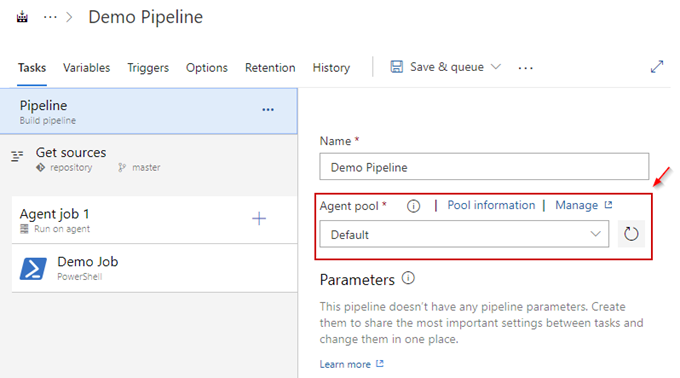Add a task to Agent job 1
The height and width of the screenshot is (378, 680).
pyautogui.click(x=259, y=218)
